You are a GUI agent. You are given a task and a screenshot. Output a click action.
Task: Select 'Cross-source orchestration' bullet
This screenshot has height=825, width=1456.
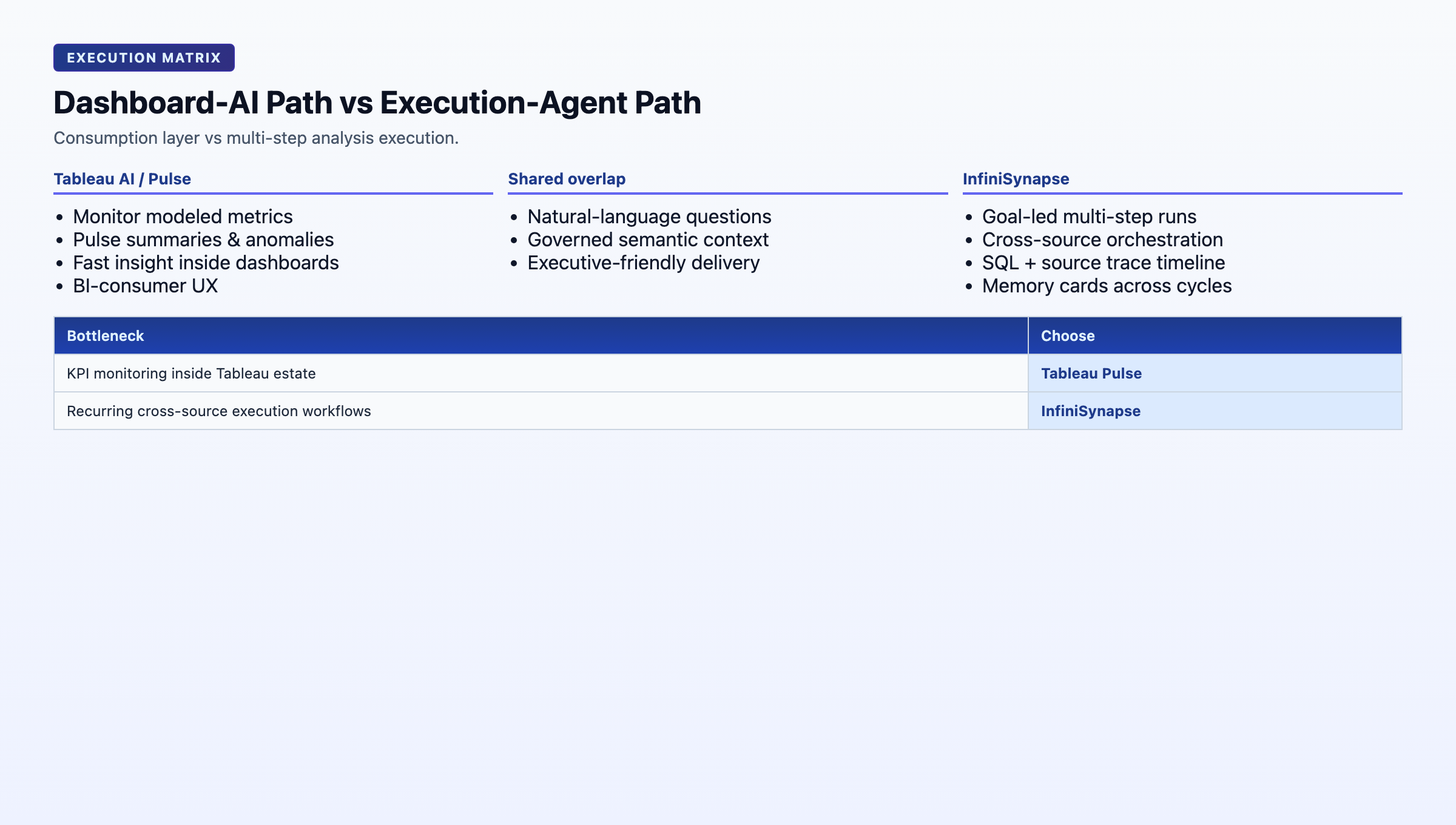1102,240
